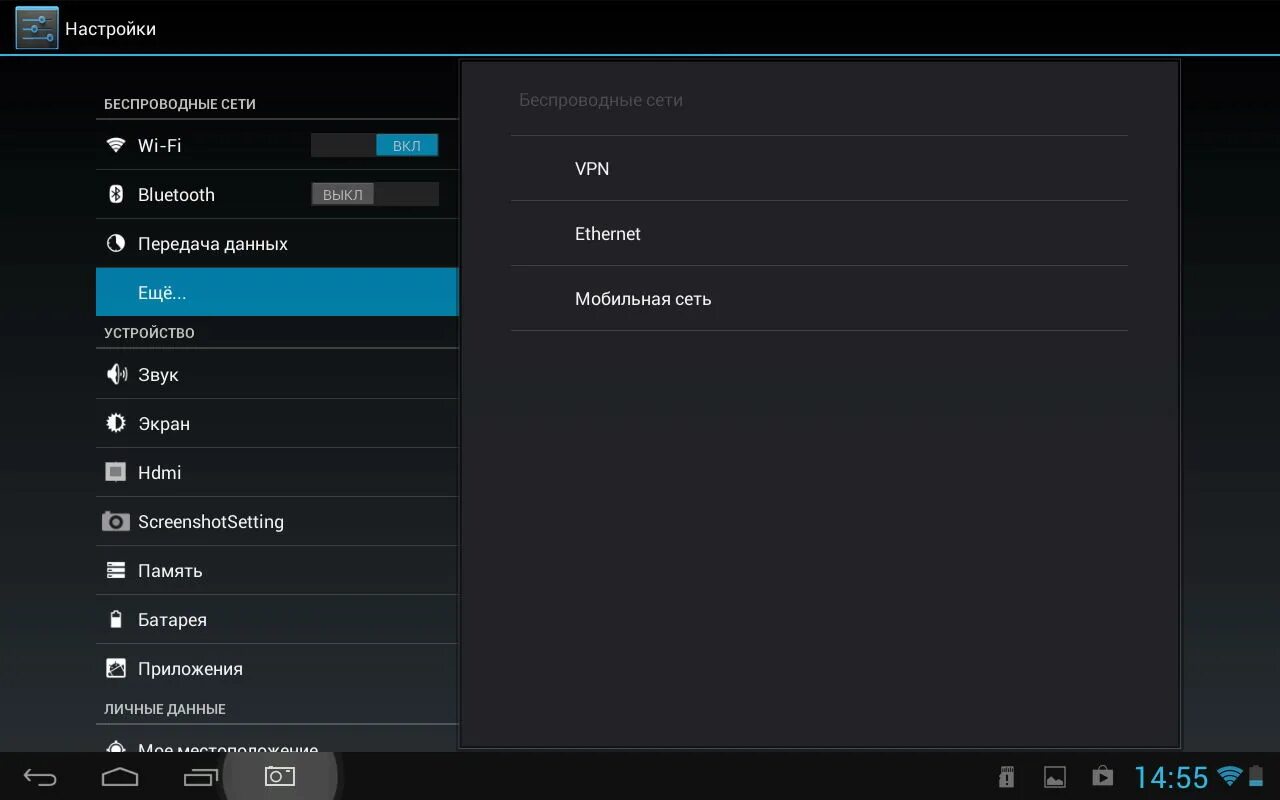This screenshot has width=1280, height=800.
Task: Open Мобильная сеть option
Action: coord(819,298)
